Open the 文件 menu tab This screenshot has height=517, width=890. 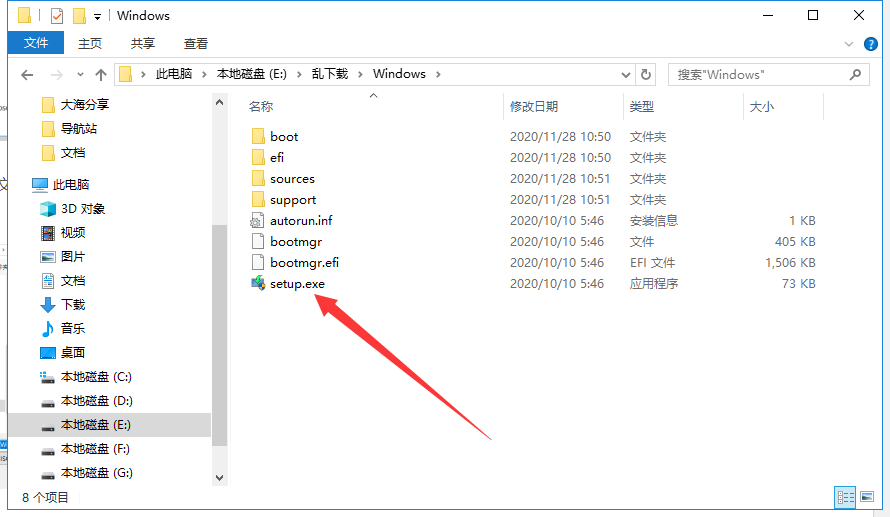point(36,44)
